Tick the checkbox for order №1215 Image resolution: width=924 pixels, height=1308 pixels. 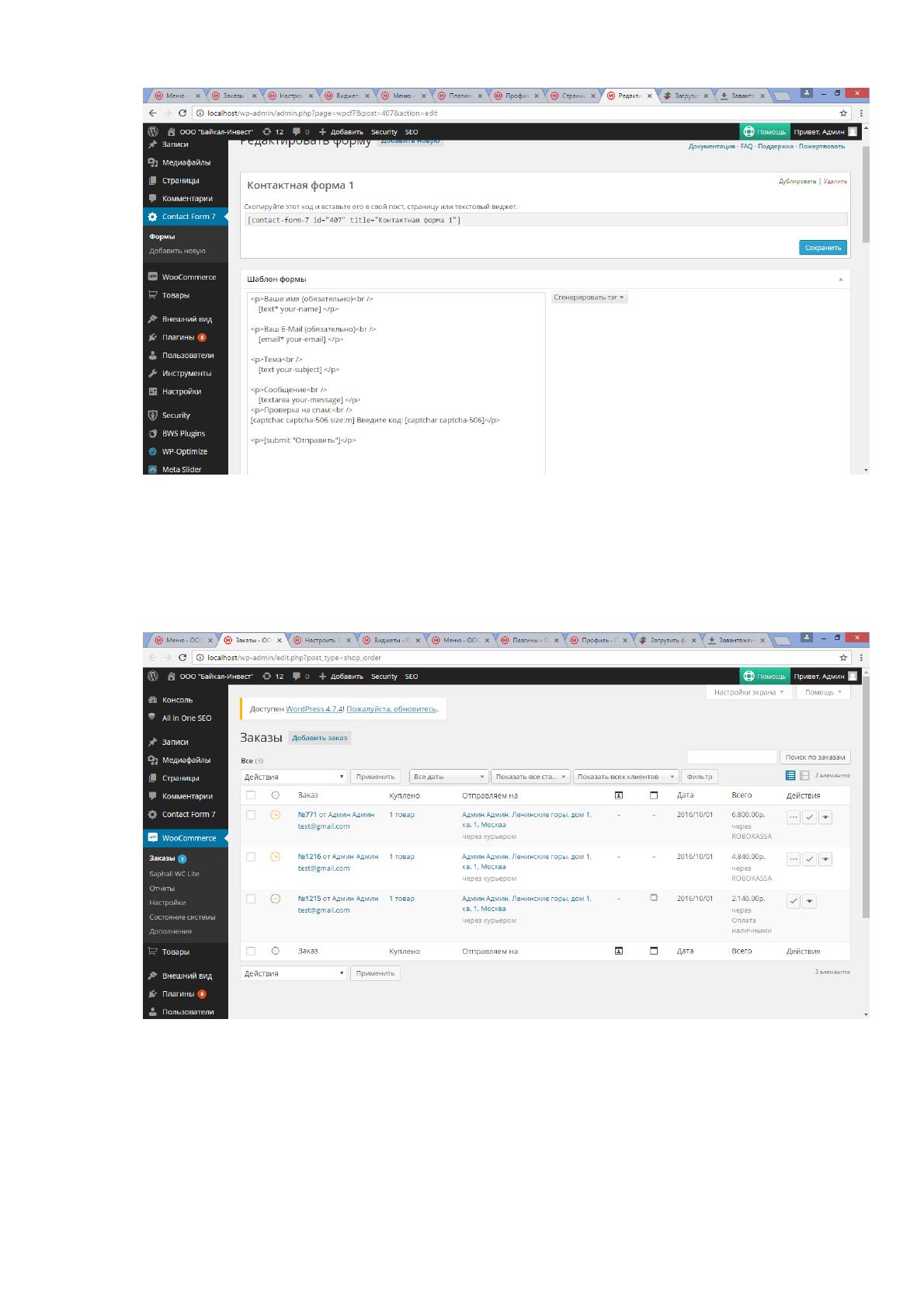[251, 899]
